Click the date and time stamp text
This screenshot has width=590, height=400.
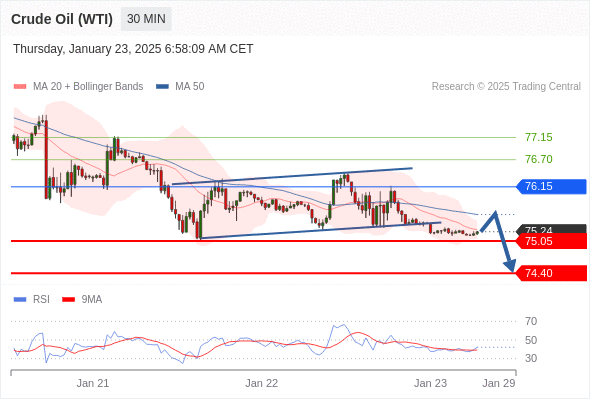pos(133,49)
